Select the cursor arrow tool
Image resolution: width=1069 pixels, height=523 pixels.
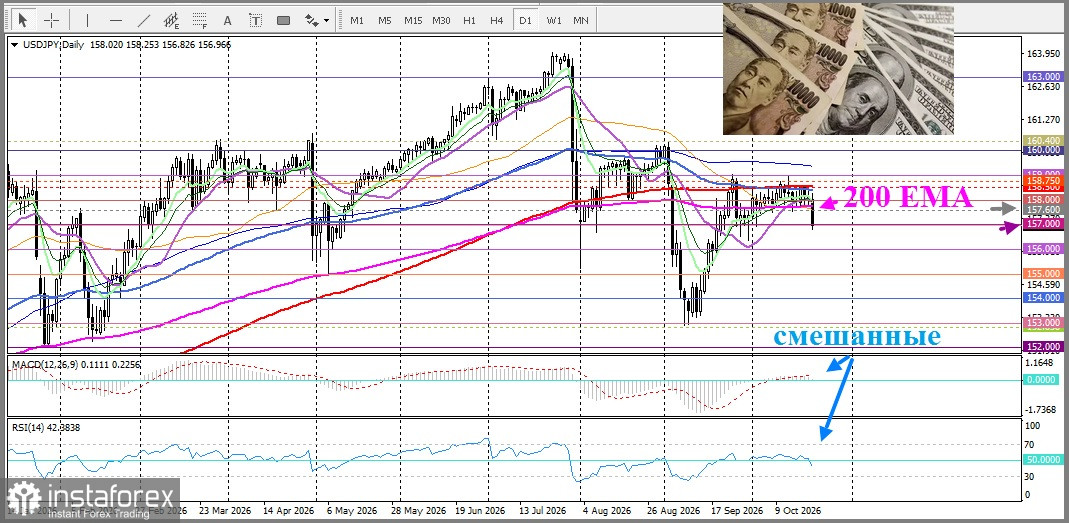tap(23, 20)
